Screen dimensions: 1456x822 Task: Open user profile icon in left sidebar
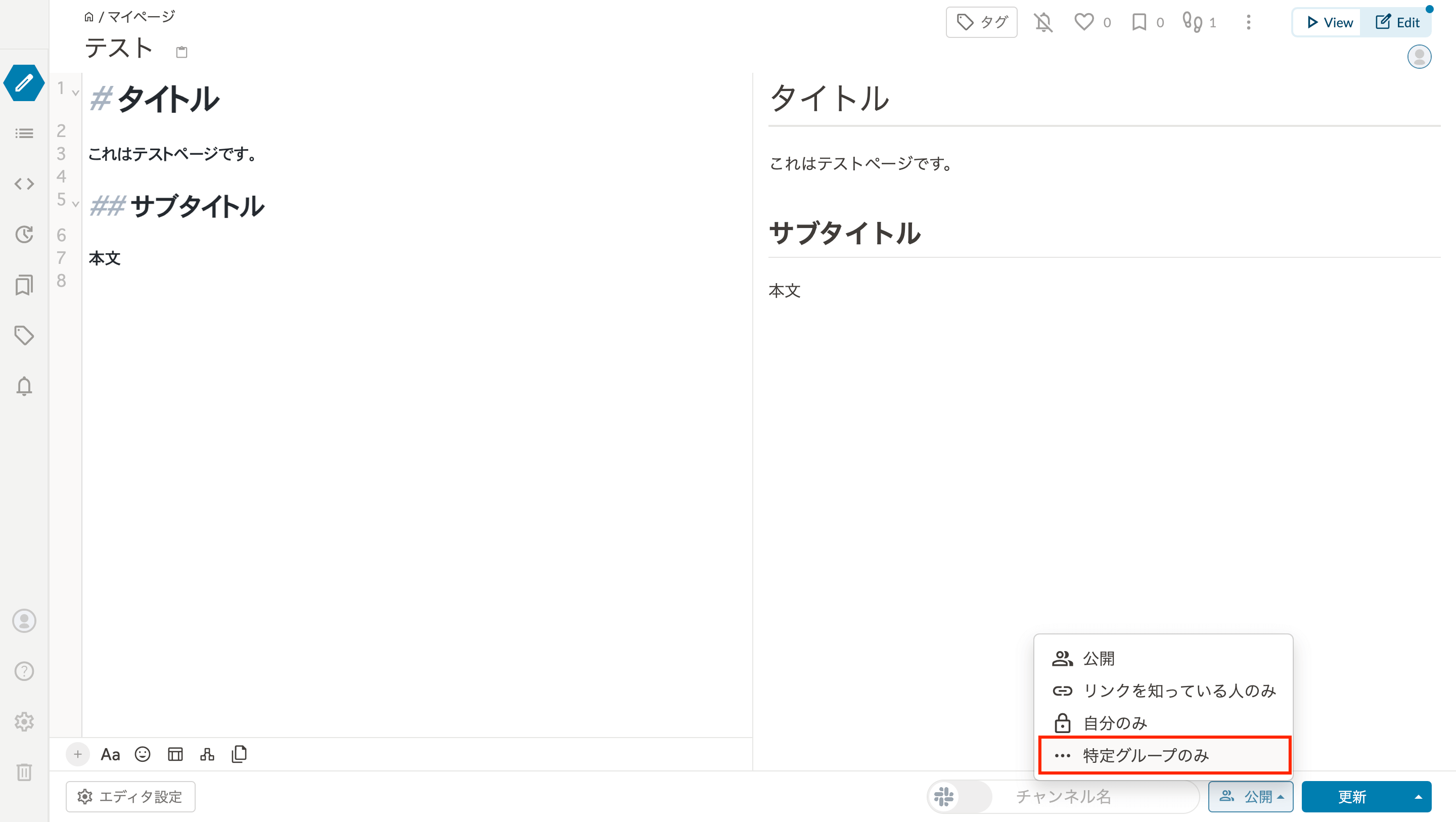pyautogui.click(x=24, y=621)
